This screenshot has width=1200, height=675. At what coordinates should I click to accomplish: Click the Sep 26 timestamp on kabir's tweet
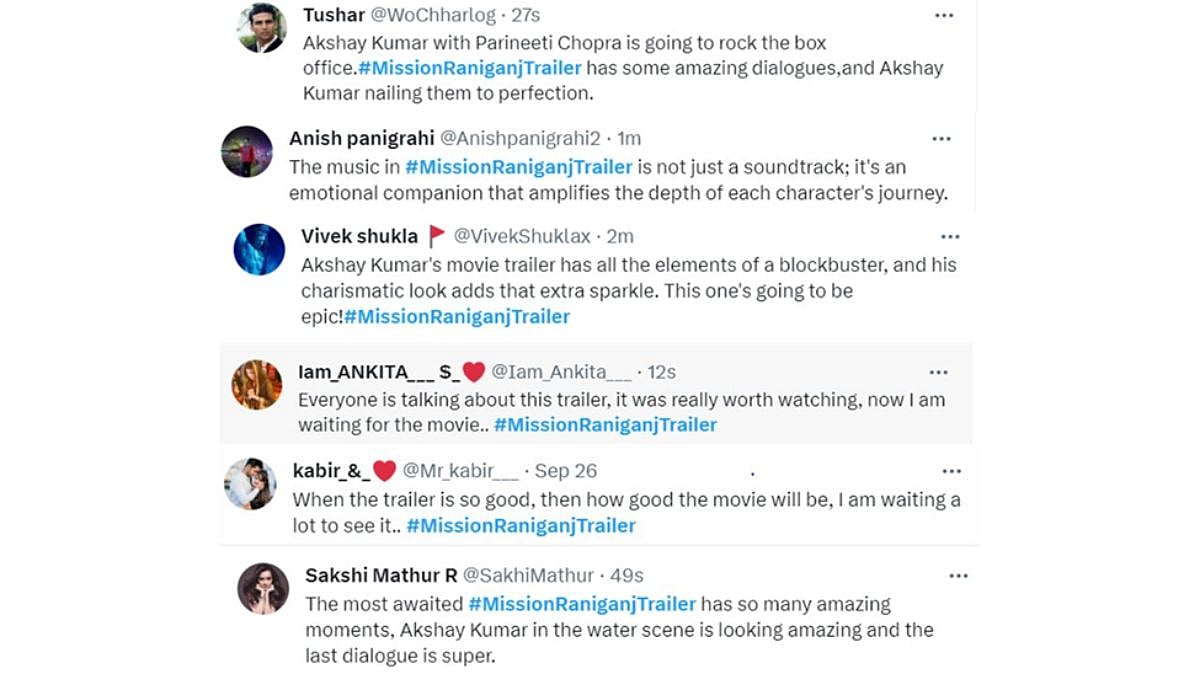pyautogui.click(x=566, y=471)
